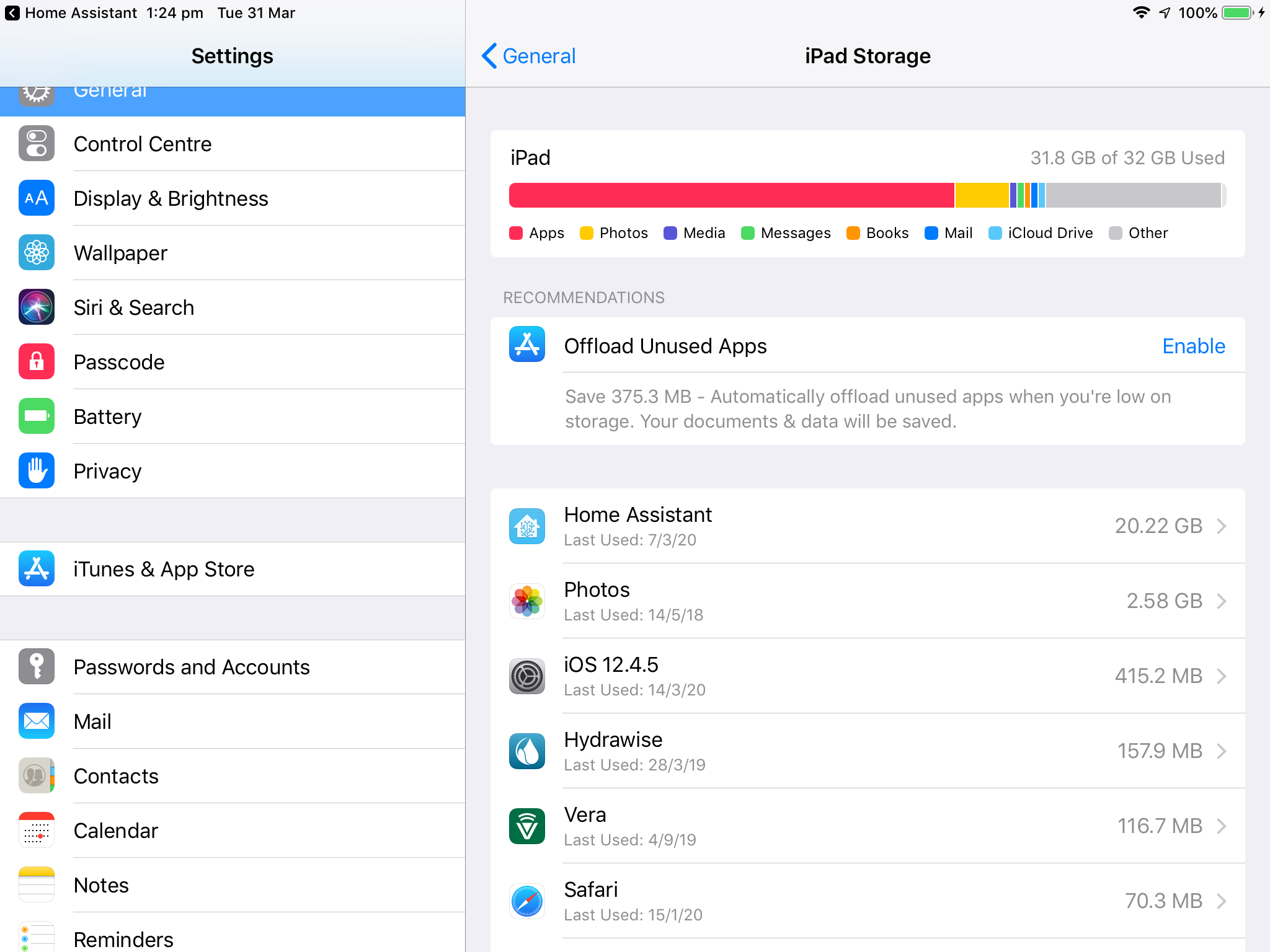Expand Home Assistant storage details via chevron
The width and height of the screenshot is (1270, 952).
[1222, 526]
